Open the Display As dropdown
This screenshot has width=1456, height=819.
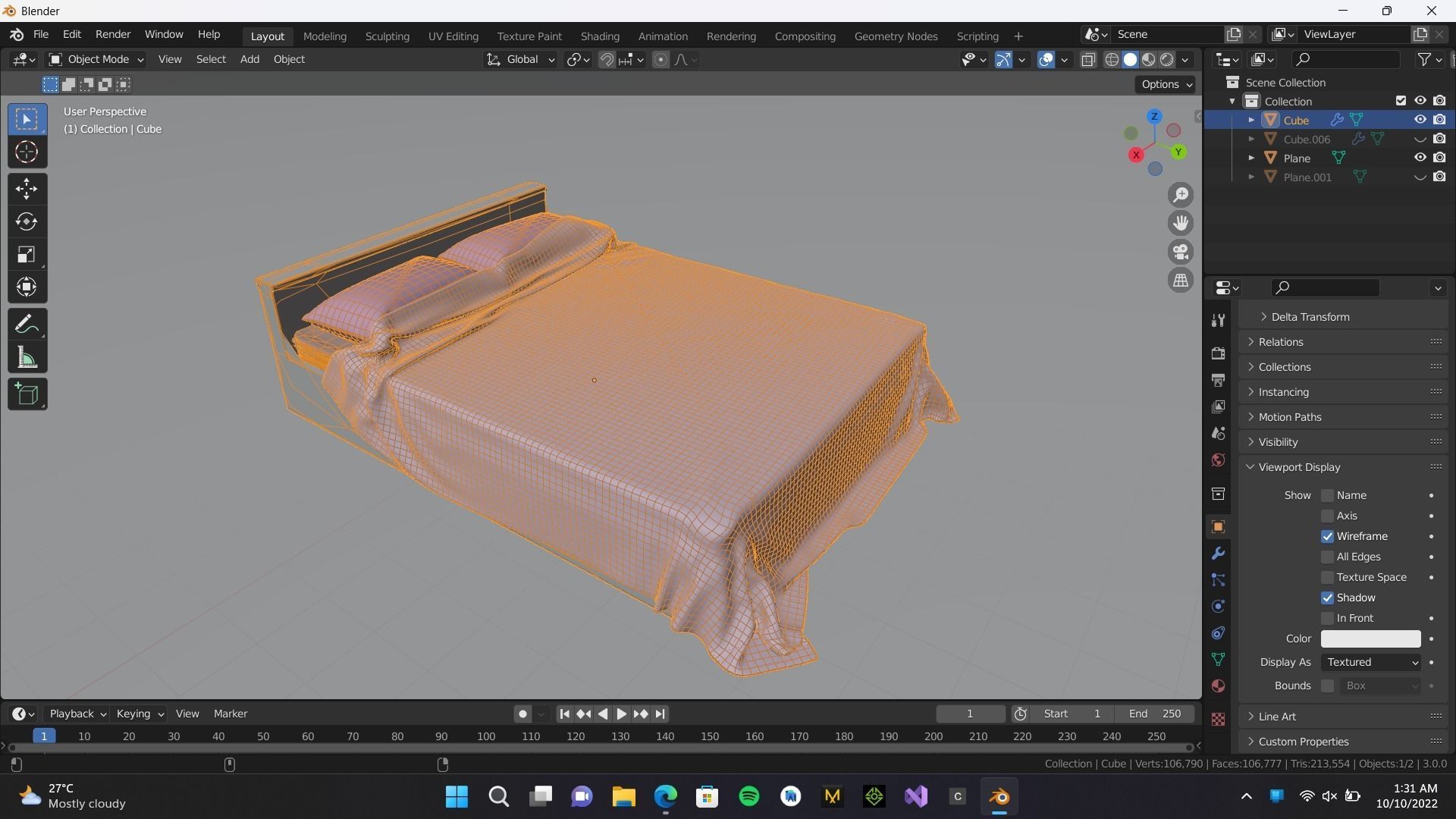click(x=1370, y=661)
